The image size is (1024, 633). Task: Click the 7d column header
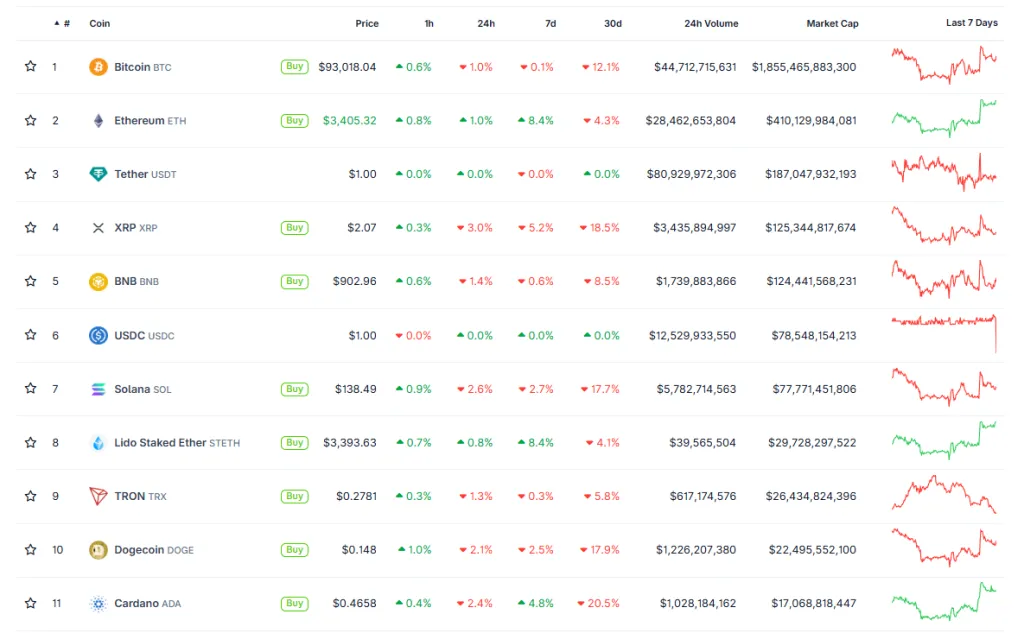pyautogui.click(x=551, y=23)
